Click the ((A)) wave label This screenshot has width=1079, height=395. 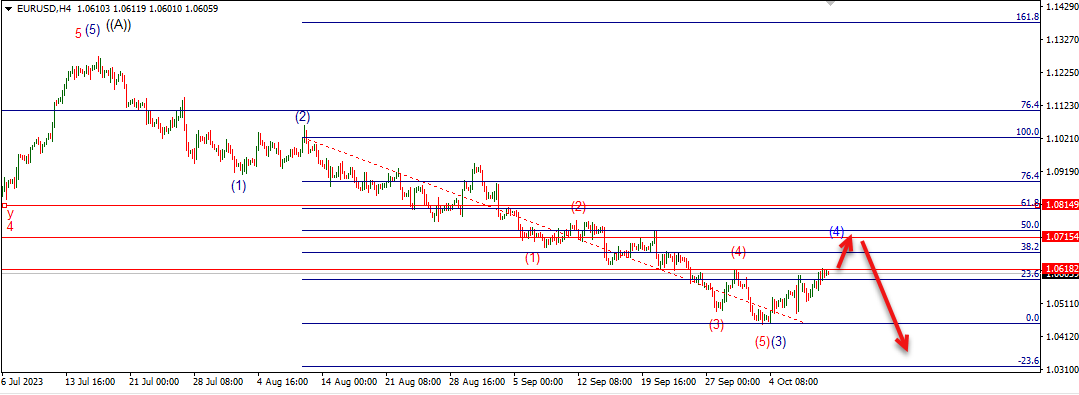click(118, 25)
